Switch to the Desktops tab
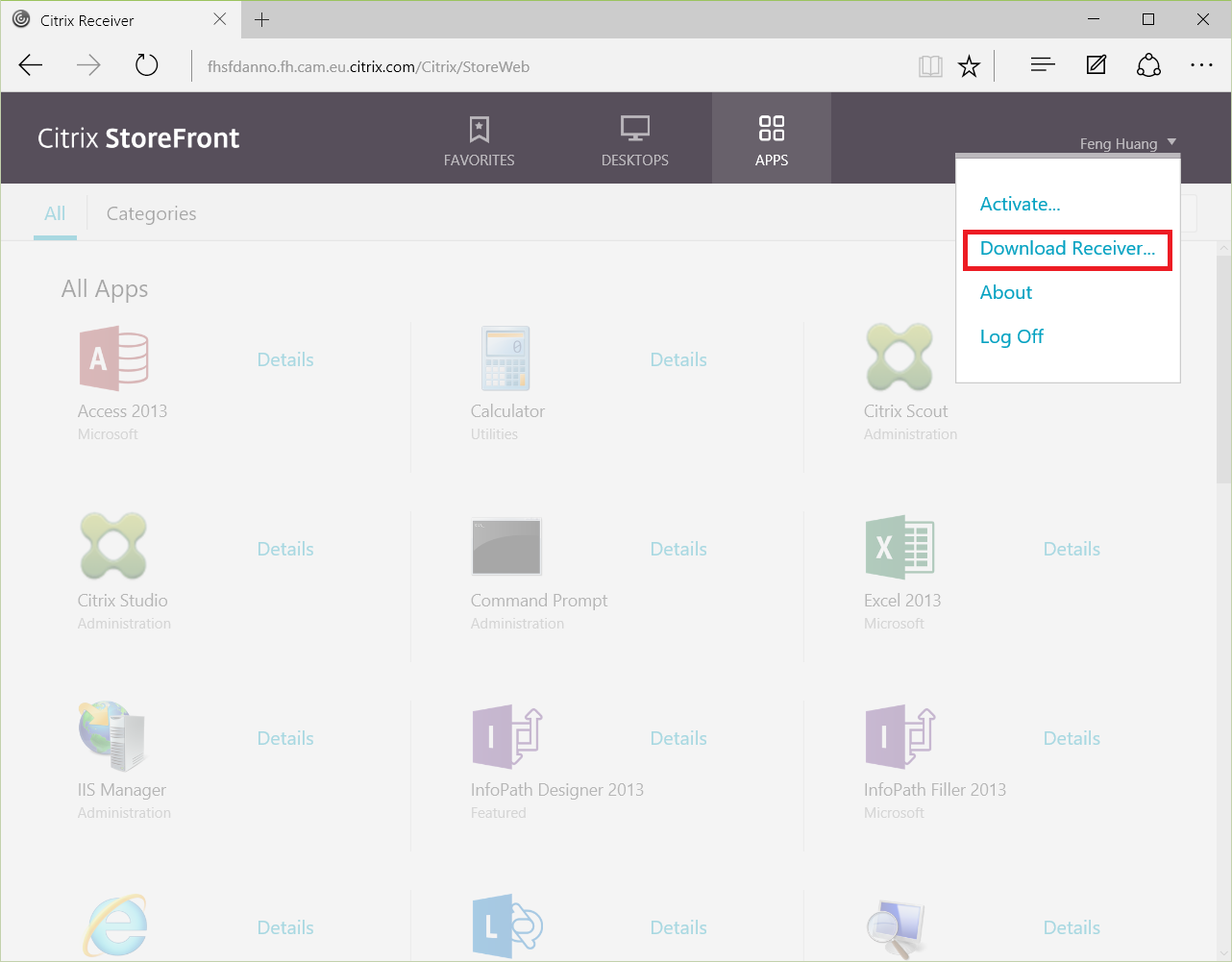Image resolution: width=1232 pixels, height=962 pixels. pyautogui.click(x=634, y=139)
